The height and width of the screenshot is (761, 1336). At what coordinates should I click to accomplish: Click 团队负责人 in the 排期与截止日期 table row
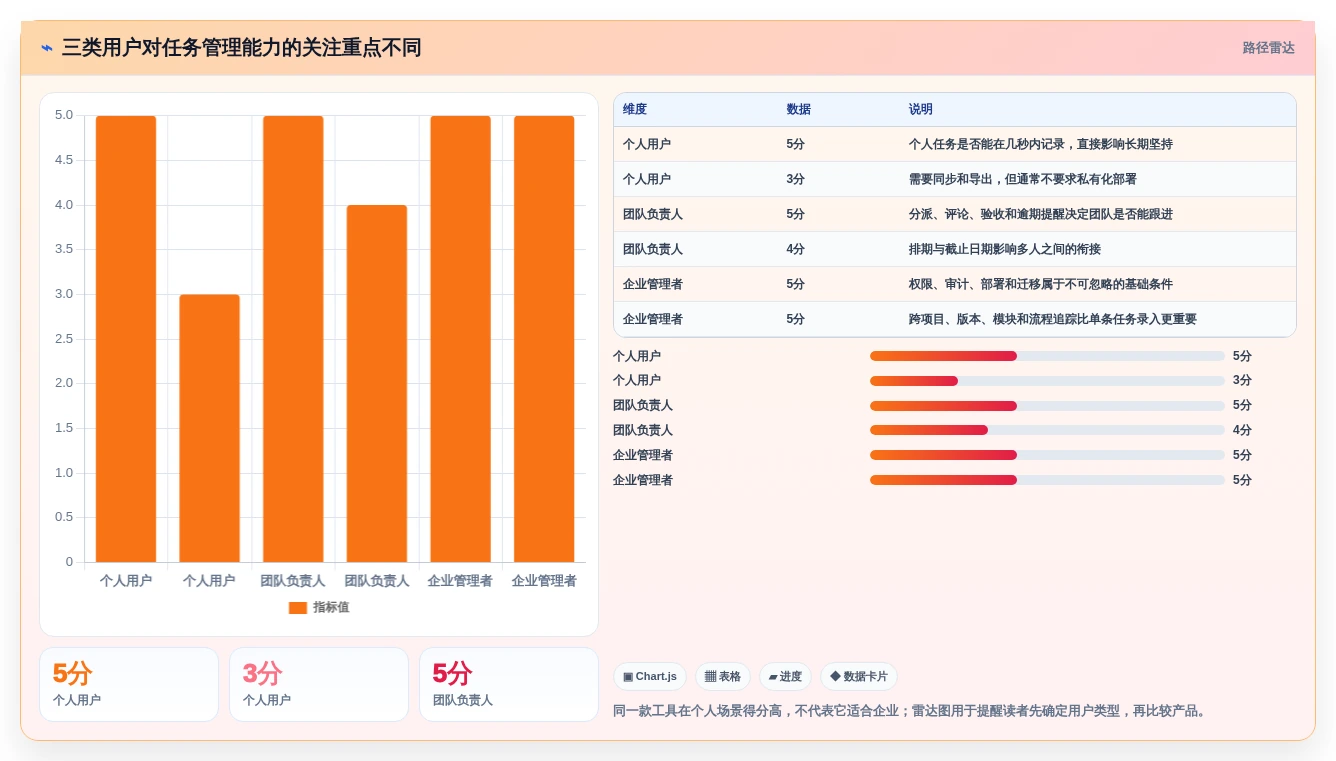click(x=653, y=249)
